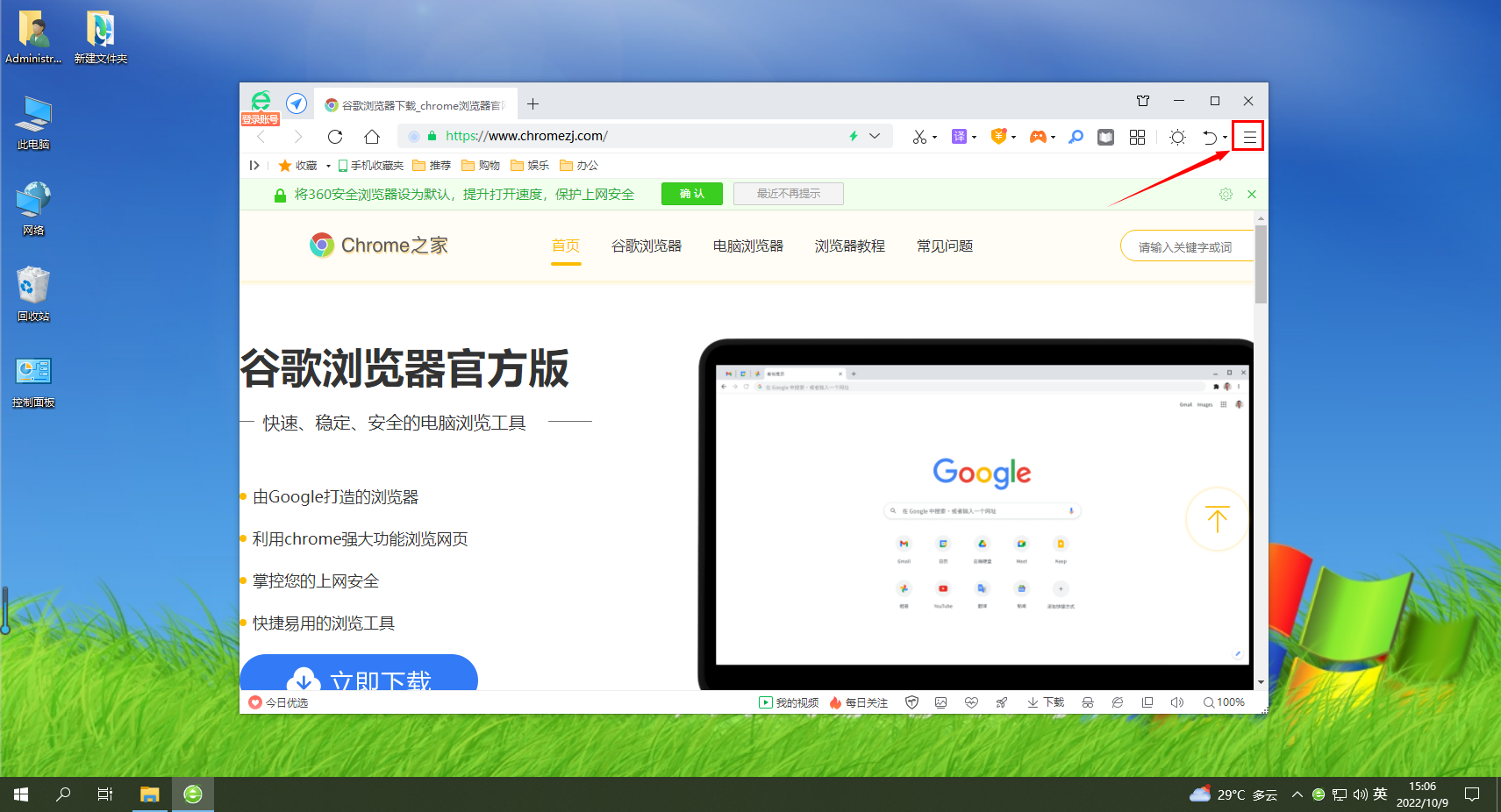Go to the browser home page

point(372,137)
